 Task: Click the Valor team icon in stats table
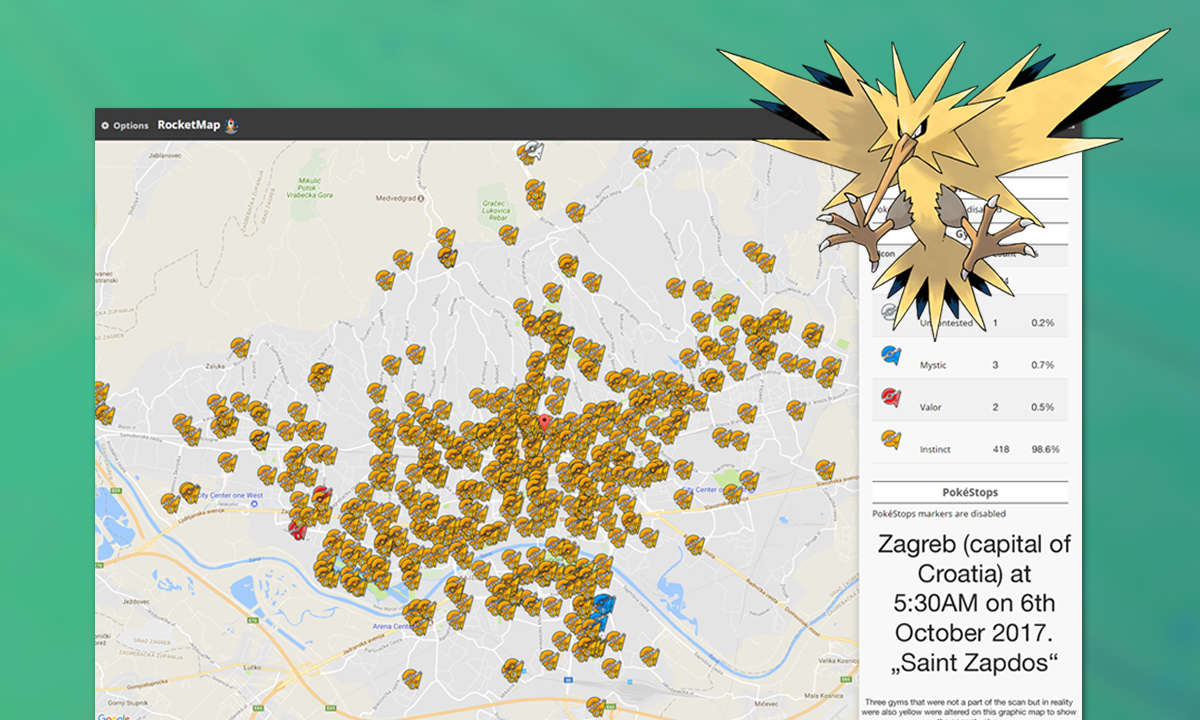pyautogui.click(x=890, y=398)
